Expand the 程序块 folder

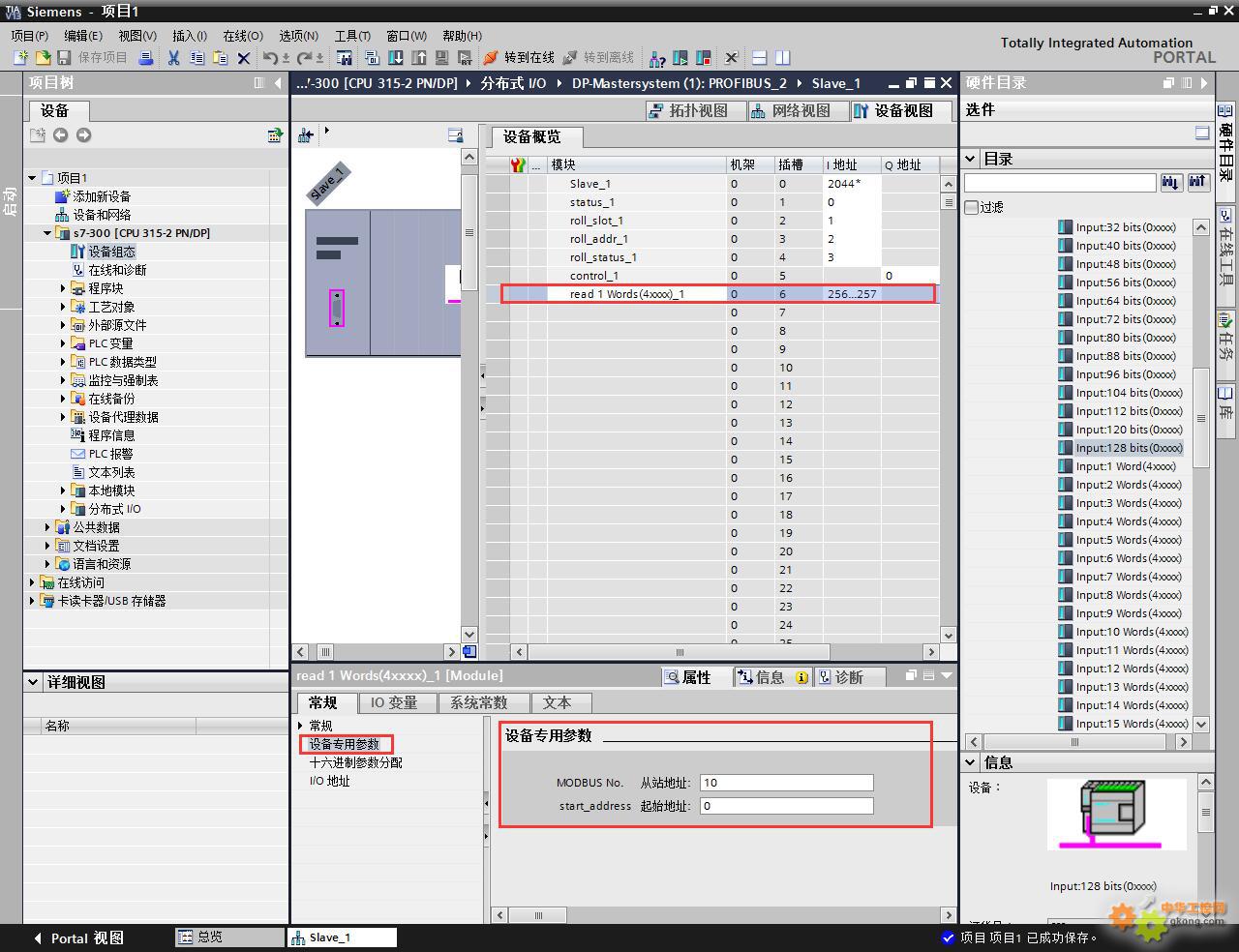pos(63,288)
